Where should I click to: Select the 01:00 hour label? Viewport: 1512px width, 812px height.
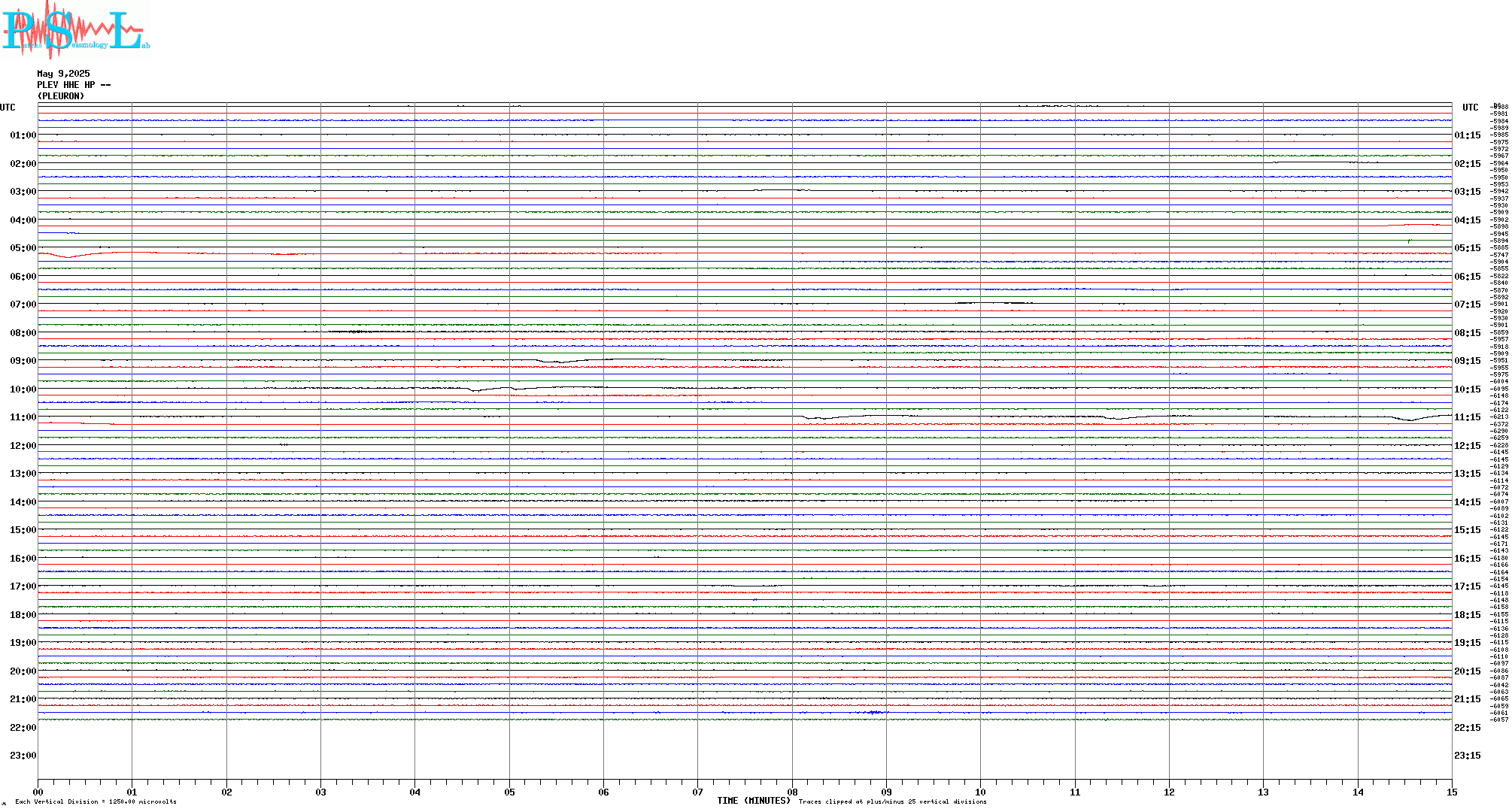pyautogui.click(x=23, y=135)
